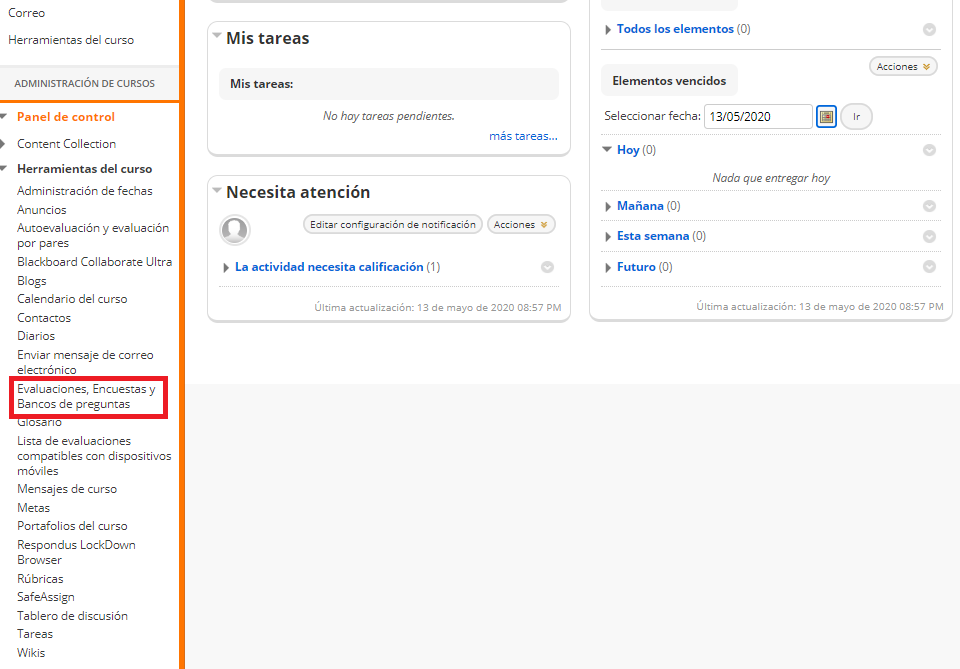Open the date picker calendar icon
The image size is (960, 669).
[x=826, y=117]
